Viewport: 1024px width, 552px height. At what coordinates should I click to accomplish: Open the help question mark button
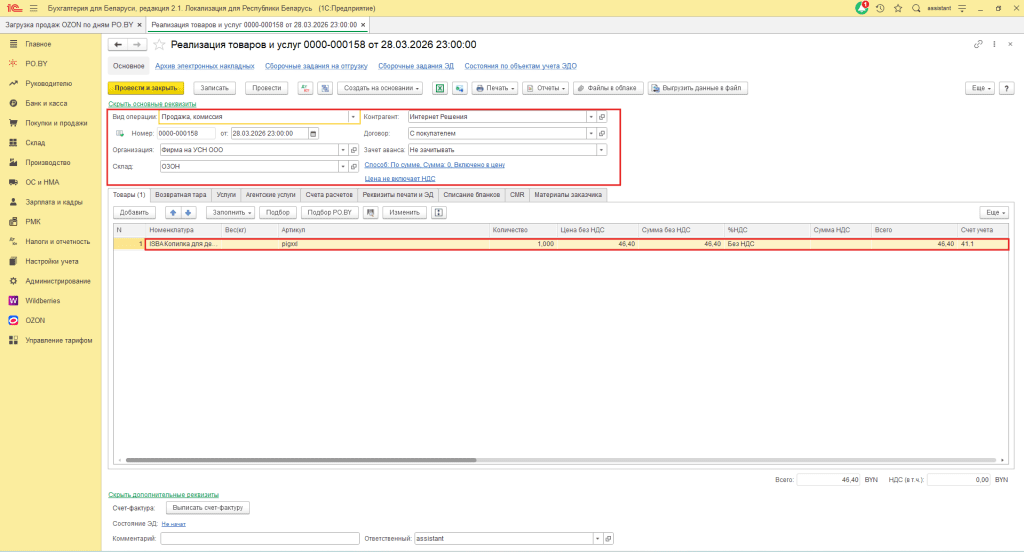point(1006,88)
